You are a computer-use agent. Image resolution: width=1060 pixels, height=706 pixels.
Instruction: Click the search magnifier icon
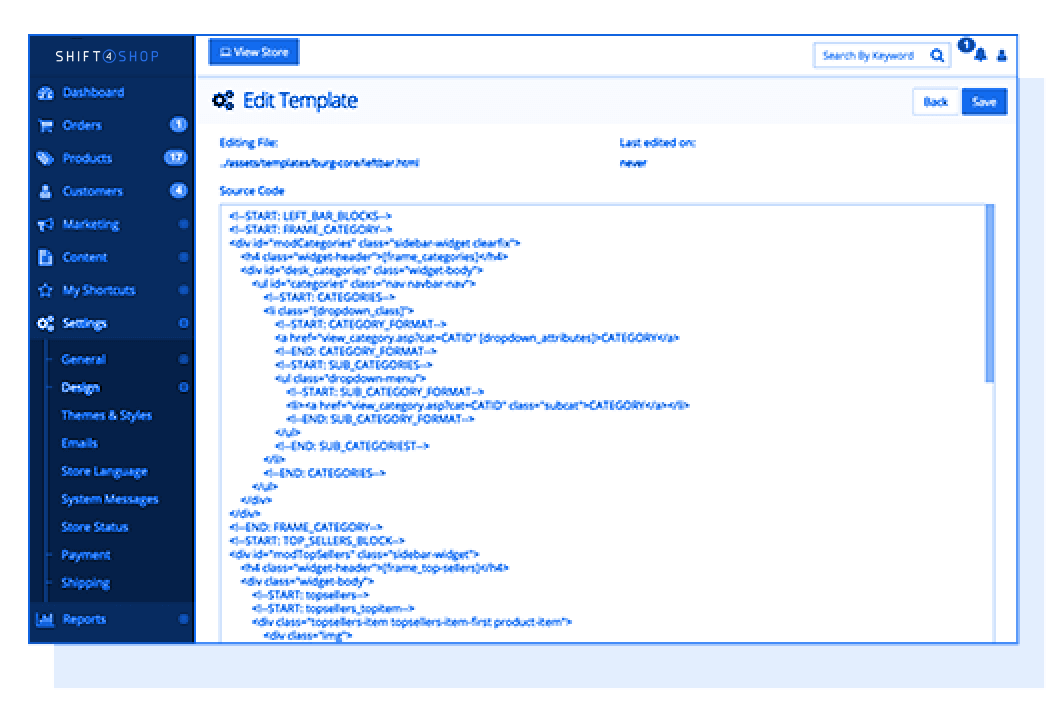coord(937,56)
